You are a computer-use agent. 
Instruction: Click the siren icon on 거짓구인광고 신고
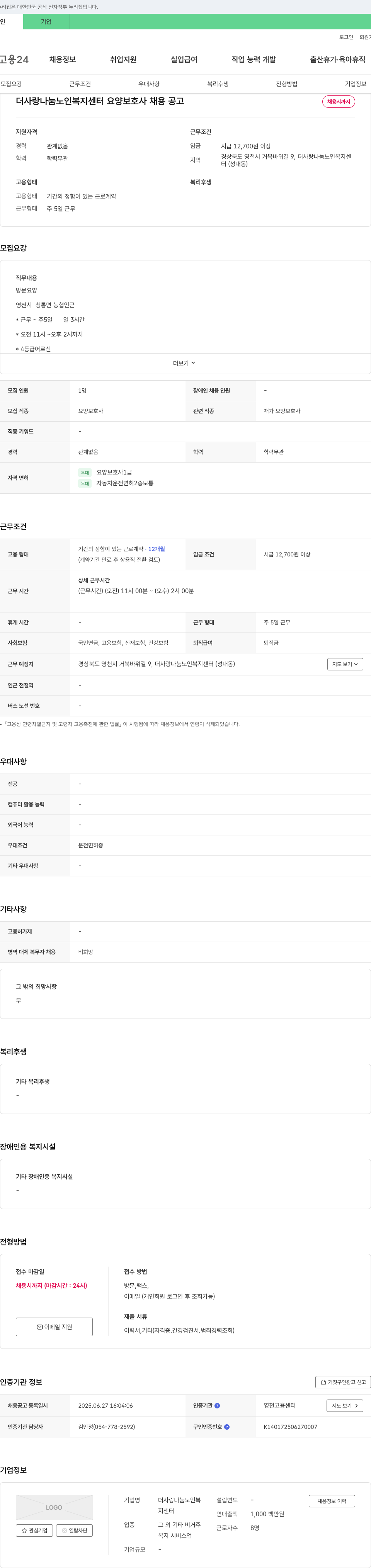pos(323,1383)
